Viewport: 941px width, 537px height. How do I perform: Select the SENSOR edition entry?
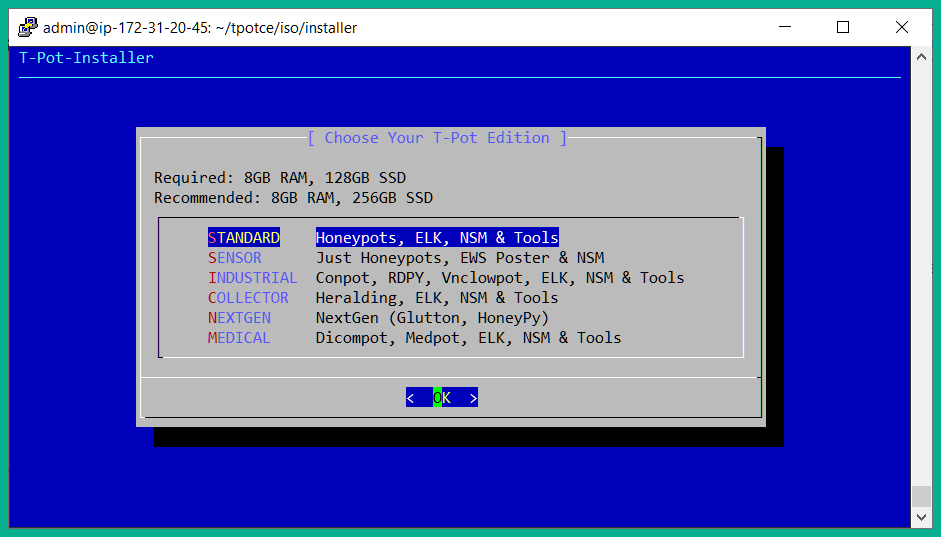click(x=235, y=258)
